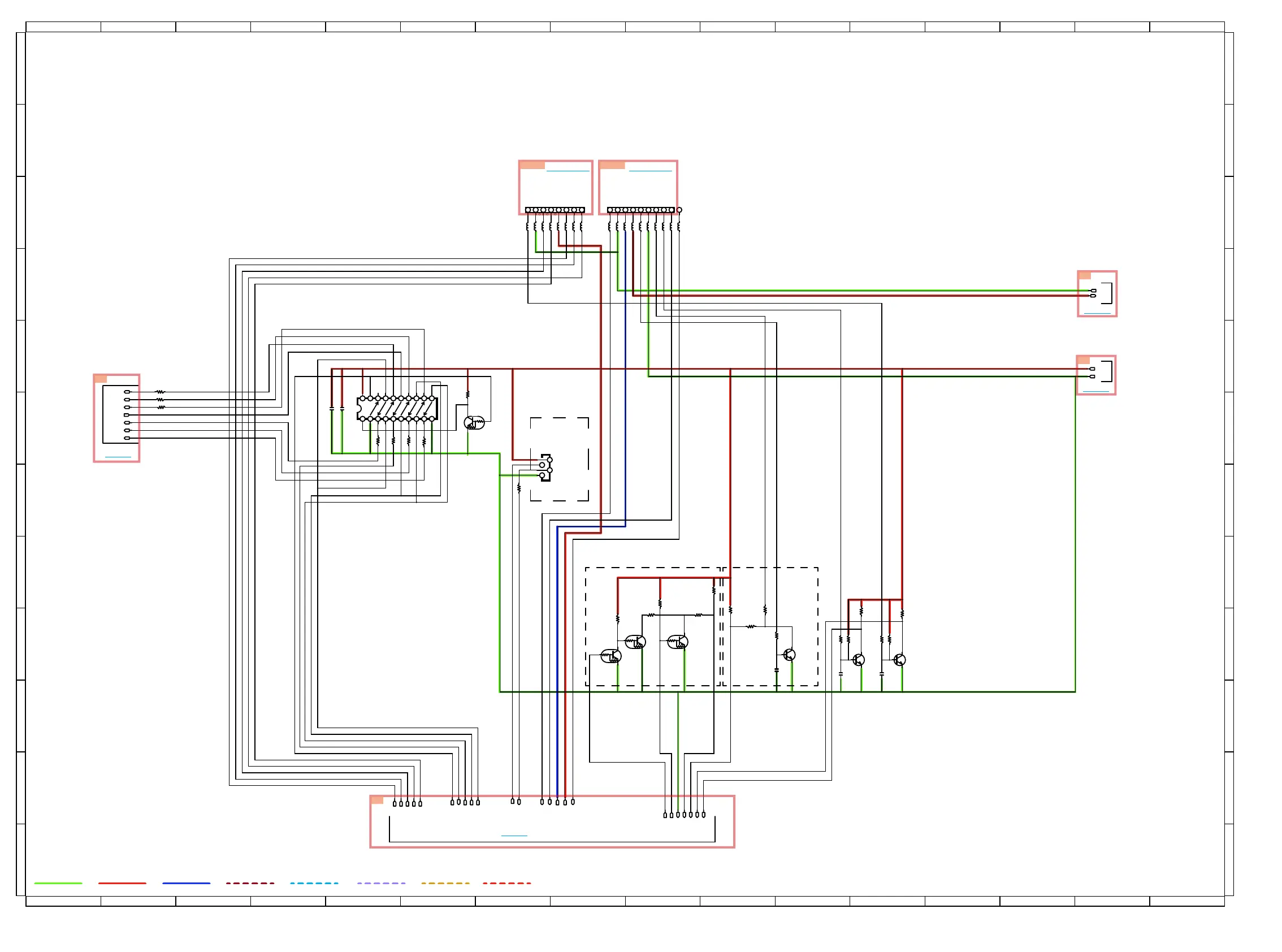Select the three-terminal component inside the small dashed box
The height and width of the screenshot is (952, 1282).
coord(545,468)
